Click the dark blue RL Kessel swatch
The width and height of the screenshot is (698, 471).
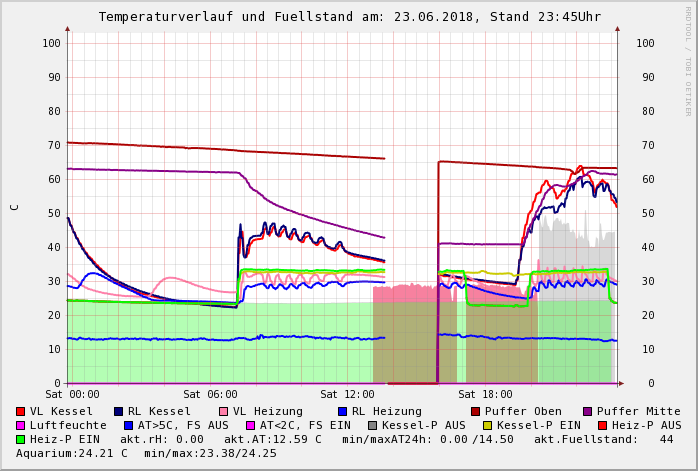(119, 411)
